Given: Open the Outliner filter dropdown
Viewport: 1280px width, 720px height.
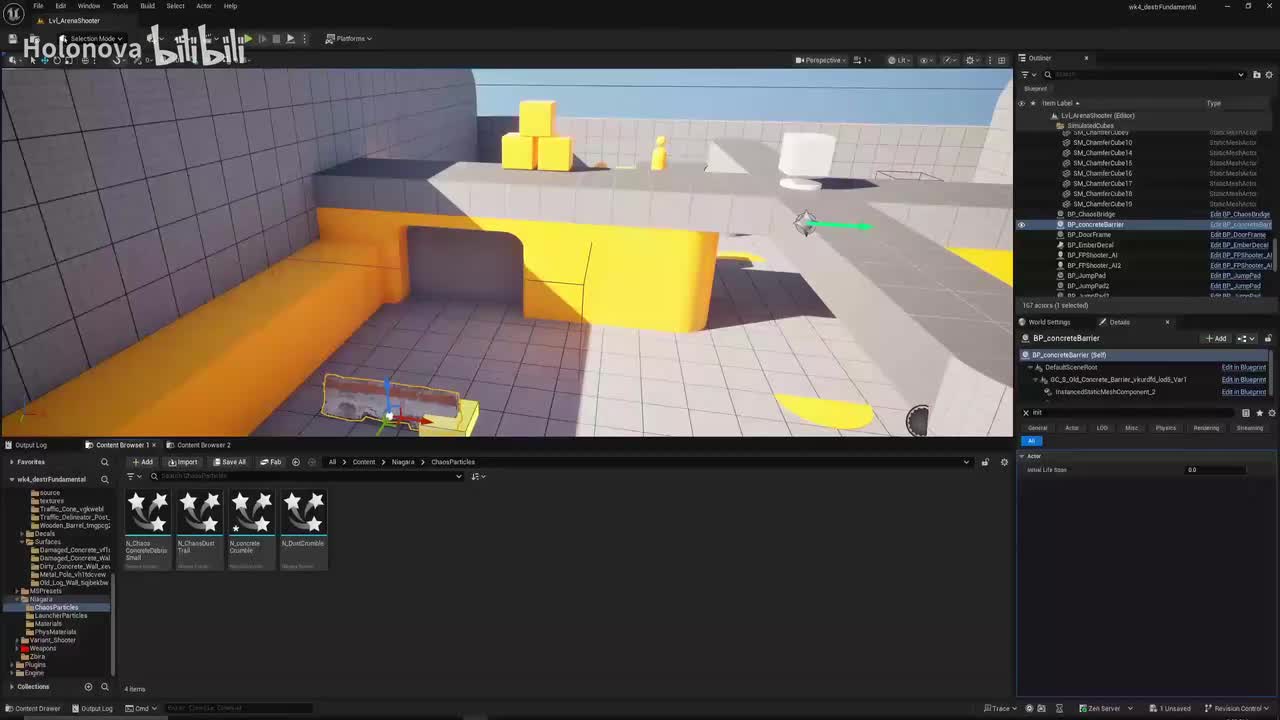Looking at the screenshot, I should tap(1026, 74).
